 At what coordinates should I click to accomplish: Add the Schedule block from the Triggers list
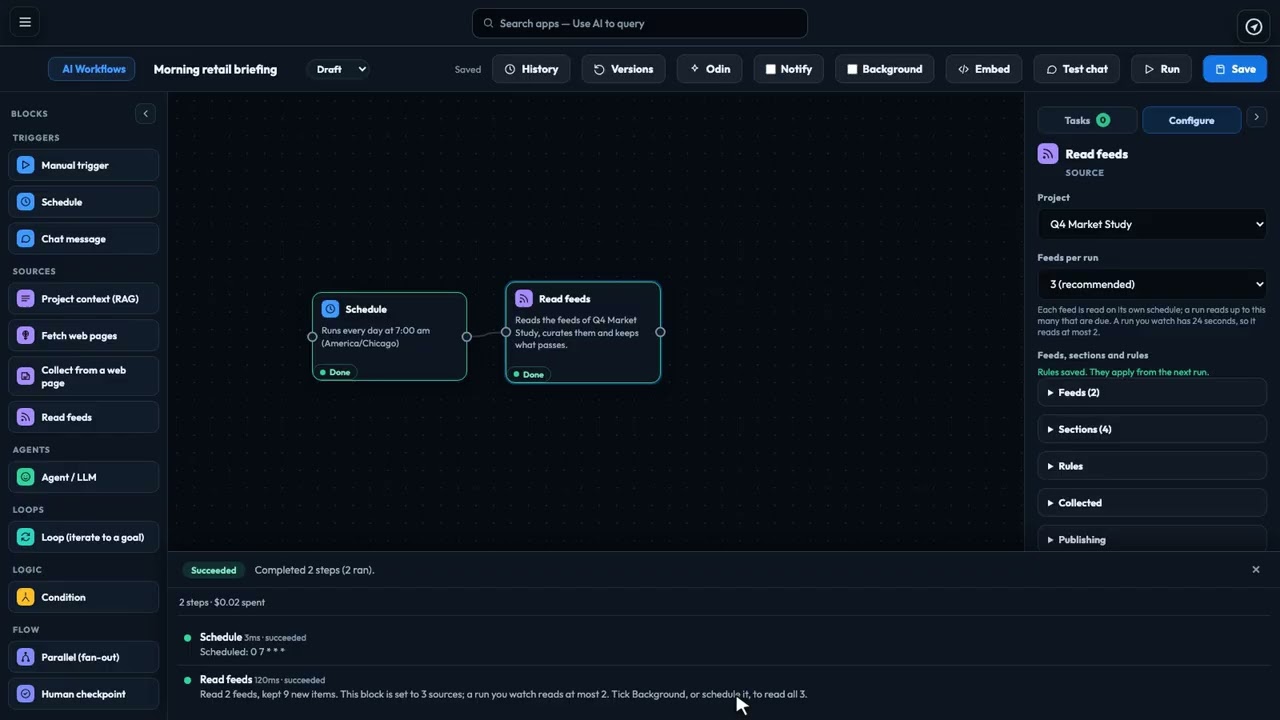(84, 202)
